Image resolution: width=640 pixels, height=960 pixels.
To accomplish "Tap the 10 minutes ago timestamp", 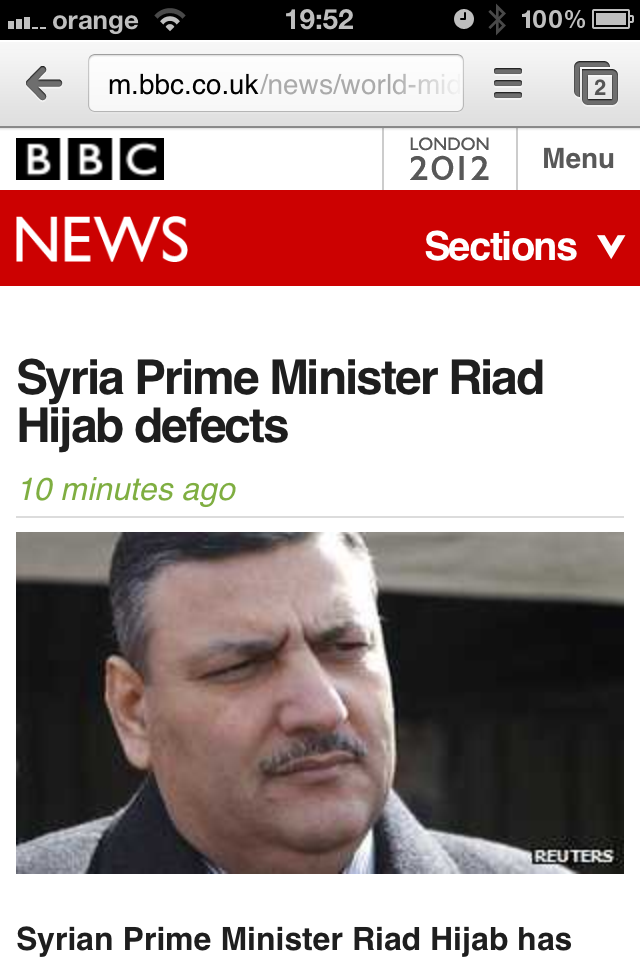I will 127,490.
